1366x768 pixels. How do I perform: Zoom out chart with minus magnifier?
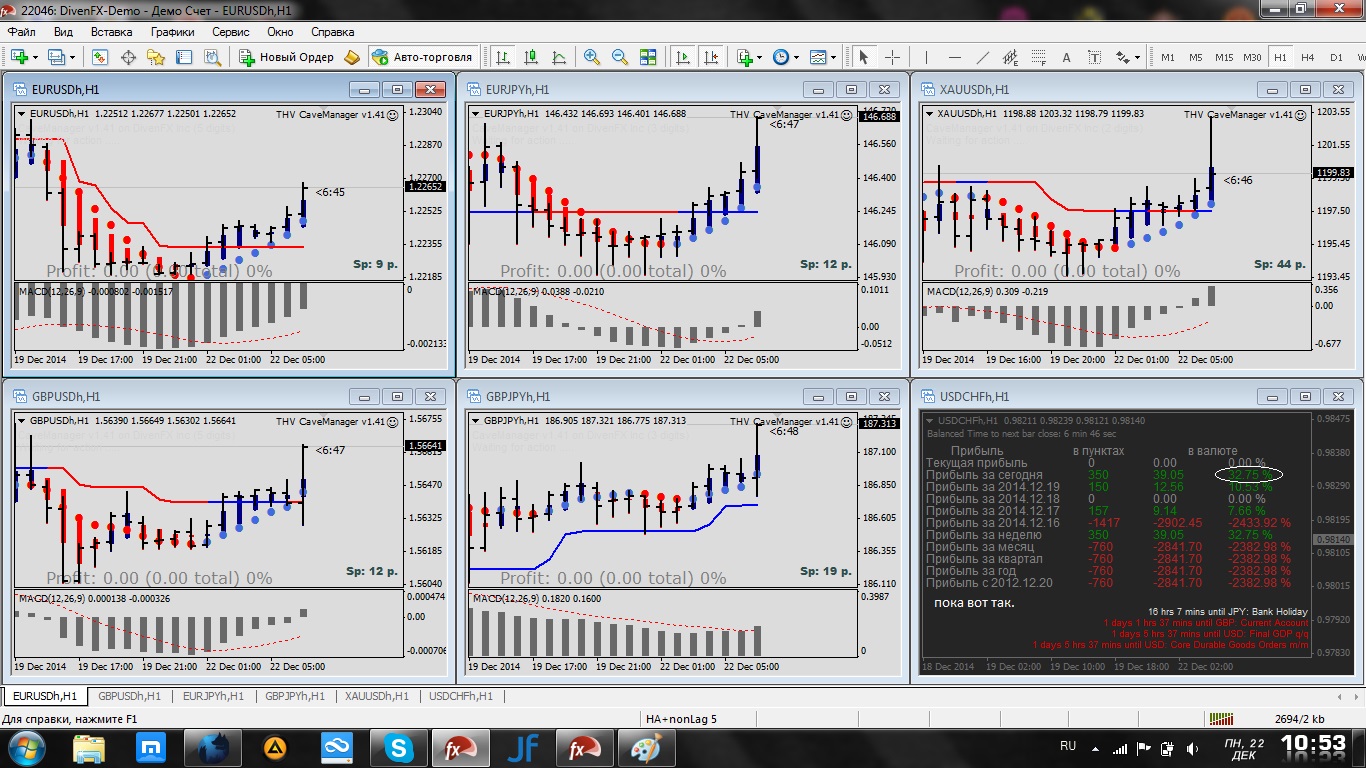pyautogui.click(x=620, y=57)
